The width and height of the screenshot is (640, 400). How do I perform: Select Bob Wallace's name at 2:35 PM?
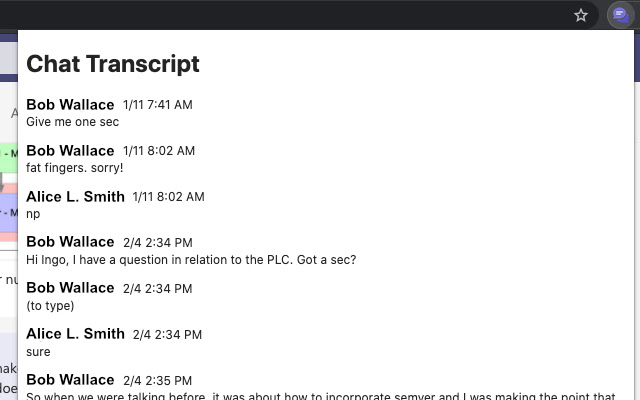click(x=70, y=380)
